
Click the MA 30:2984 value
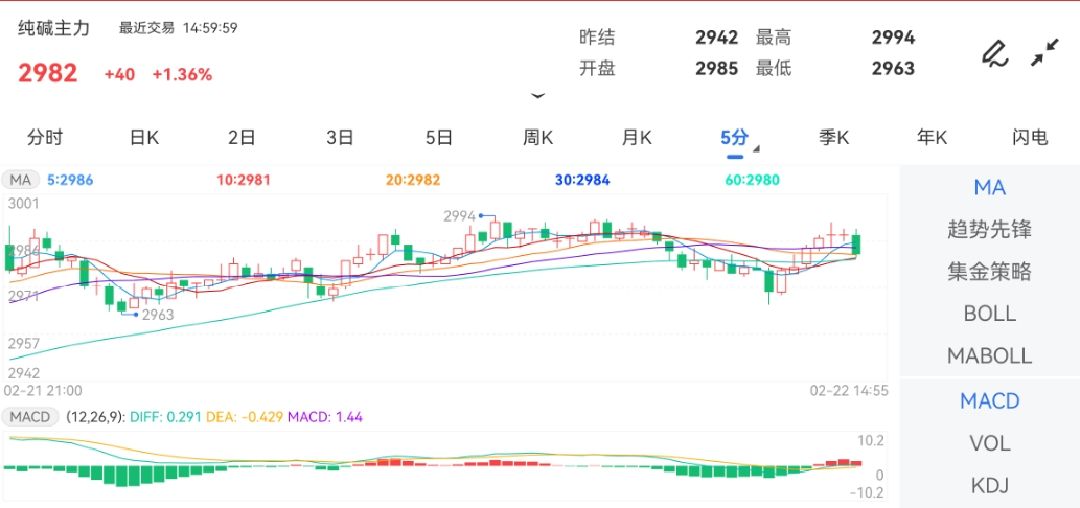coord(583,180)
